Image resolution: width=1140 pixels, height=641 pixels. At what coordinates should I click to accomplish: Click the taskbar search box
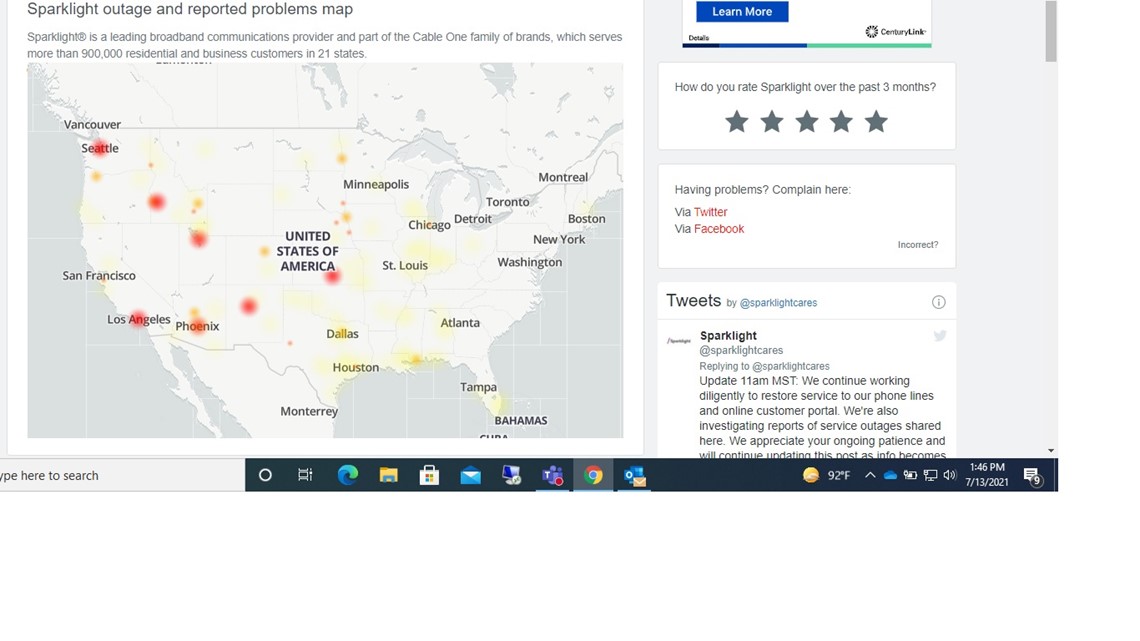[122, 475]
